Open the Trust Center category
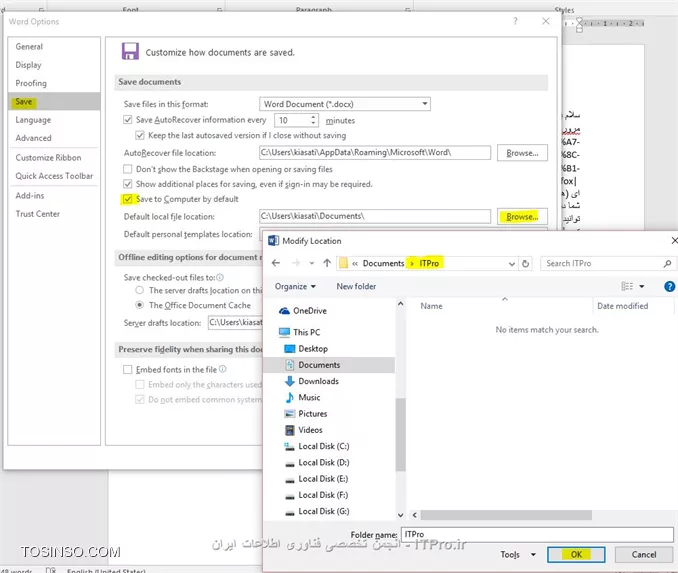The width and height of the screenshot is (678, 573). point(38,214)
